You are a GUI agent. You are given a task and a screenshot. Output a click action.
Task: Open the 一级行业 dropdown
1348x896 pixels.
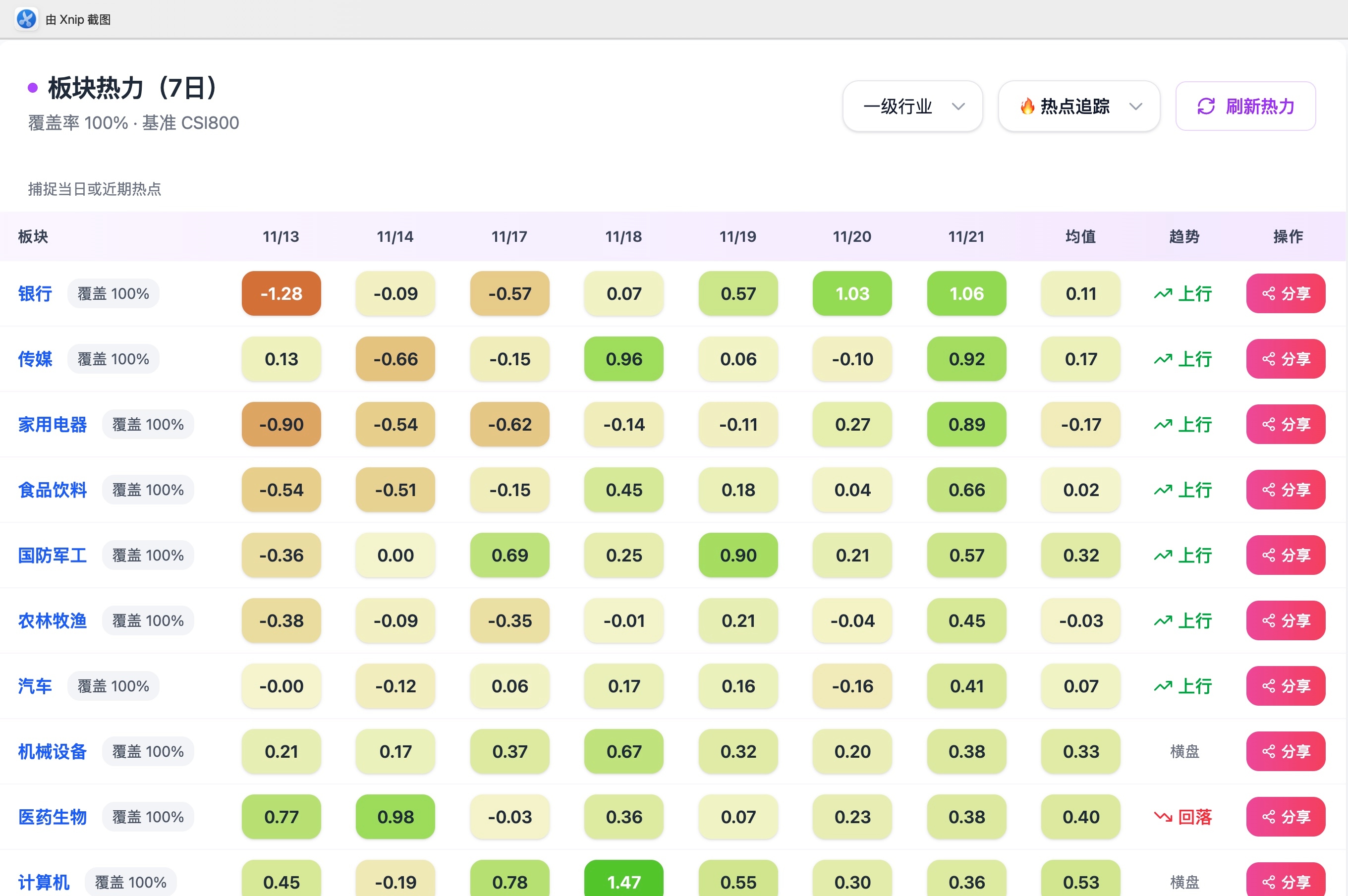tap(912, 106)
